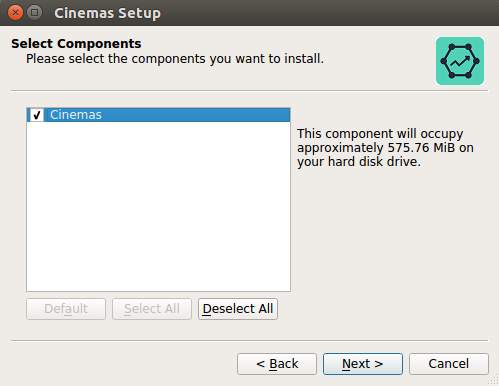Go back with the Back button

[x=277, y=364]
